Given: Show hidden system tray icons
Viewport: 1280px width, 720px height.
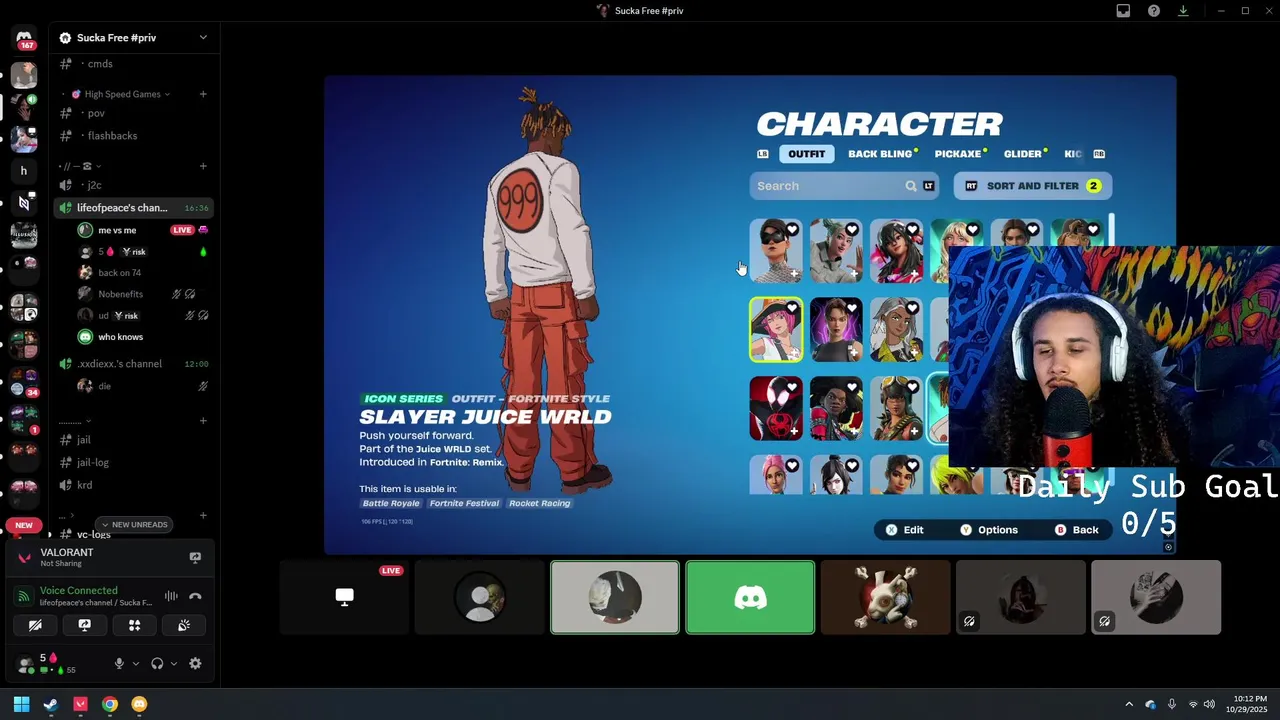Looking at the screenshot, I should pyautogui.click(x=1129, y=704).
